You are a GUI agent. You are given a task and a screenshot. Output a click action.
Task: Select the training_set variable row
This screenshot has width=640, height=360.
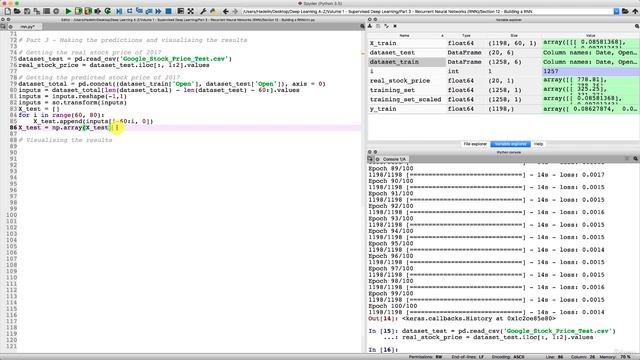coord(503,90)
